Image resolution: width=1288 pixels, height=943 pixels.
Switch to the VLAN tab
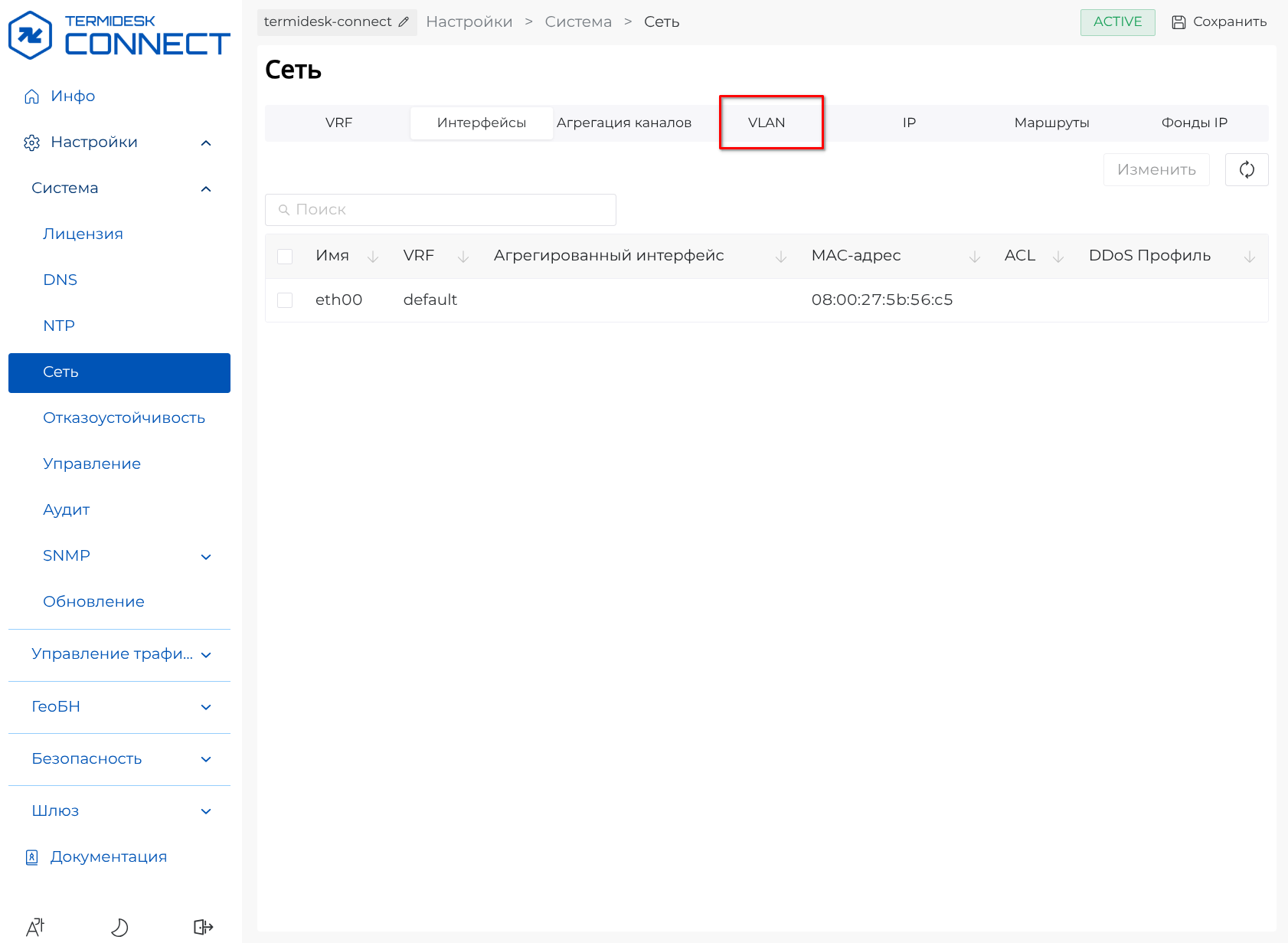766,123
